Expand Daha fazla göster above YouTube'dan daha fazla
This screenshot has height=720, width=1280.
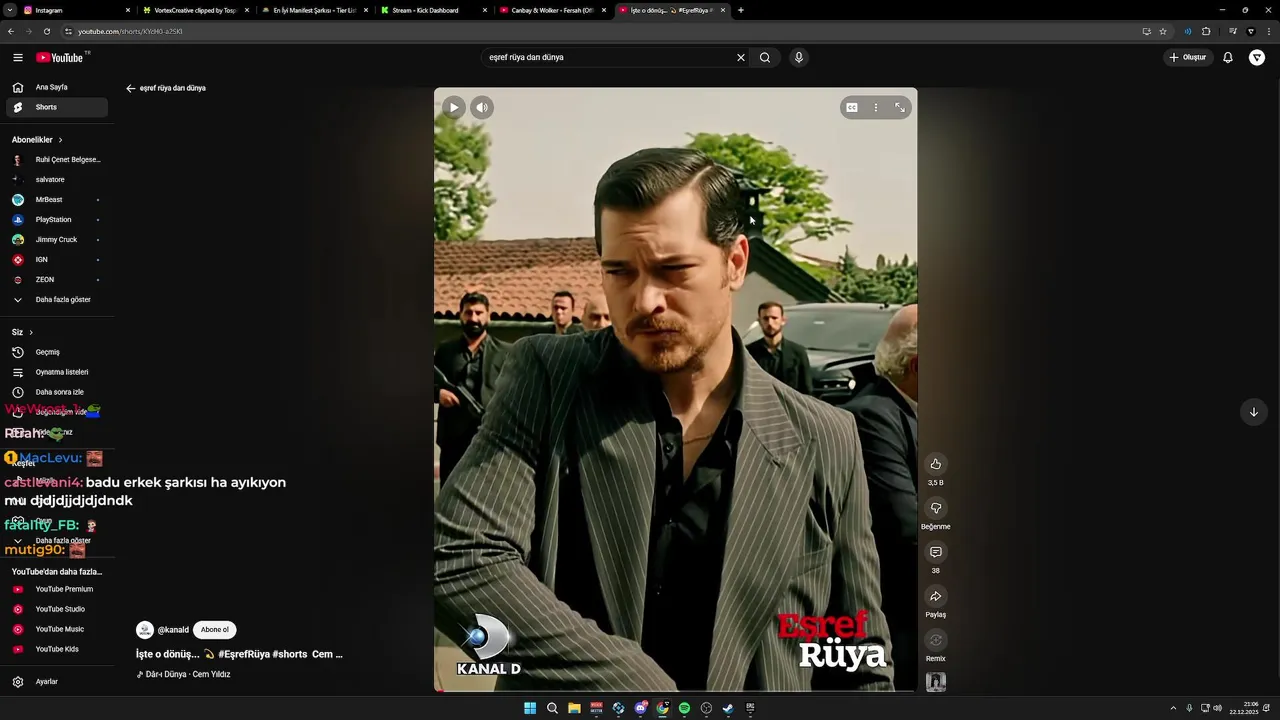57,541
